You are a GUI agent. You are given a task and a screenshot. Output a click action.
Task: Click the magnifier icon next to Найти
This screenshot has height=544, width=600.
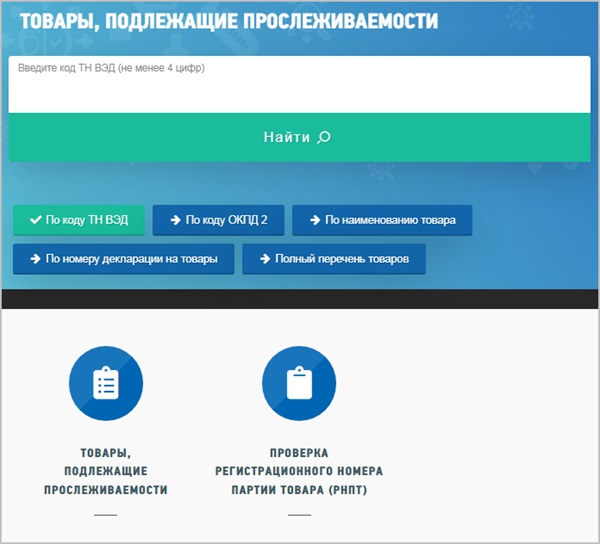coord(323,138)
